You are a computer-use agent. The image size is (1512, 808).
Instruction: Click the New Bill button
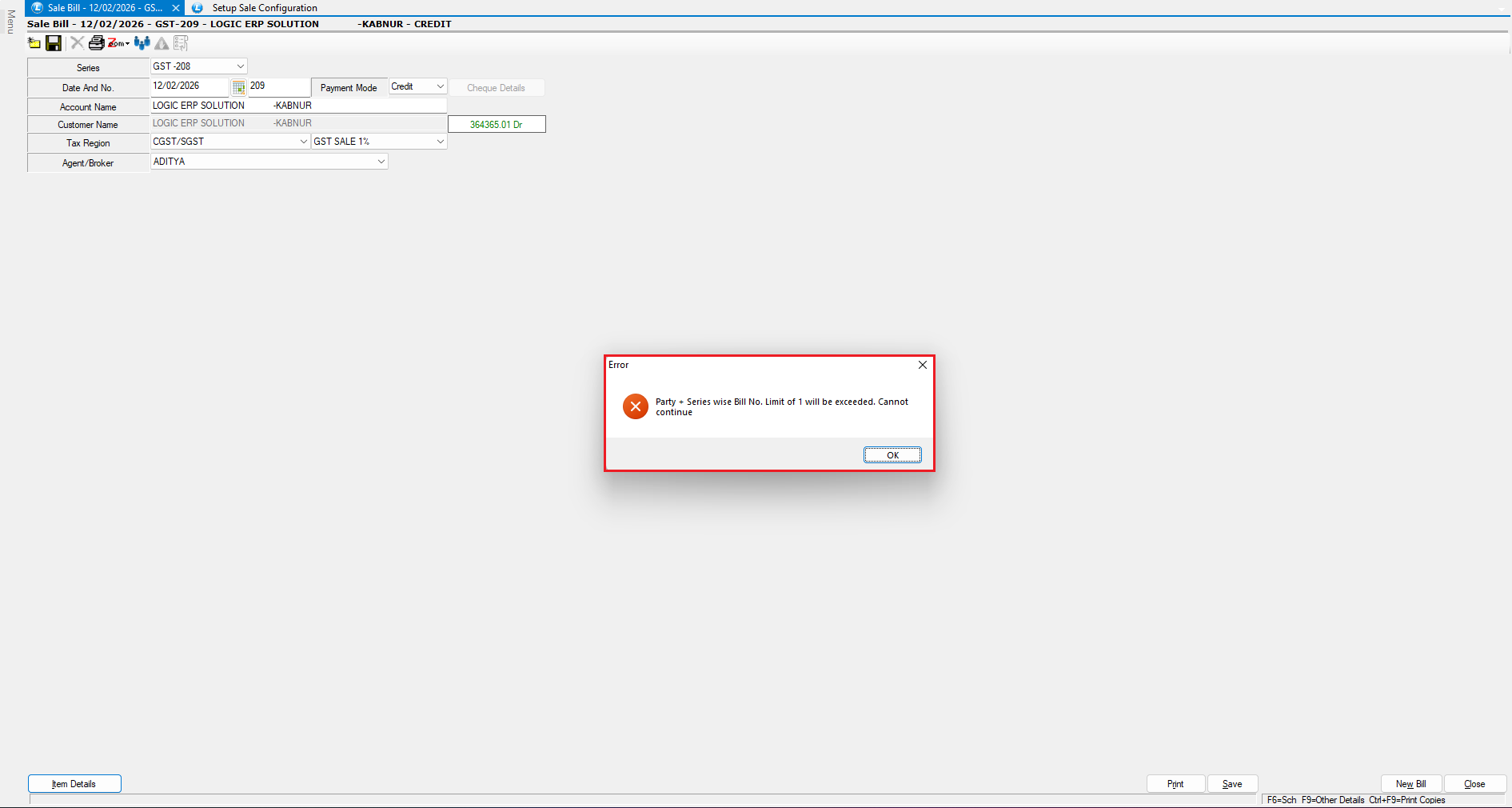point(1410,784)
